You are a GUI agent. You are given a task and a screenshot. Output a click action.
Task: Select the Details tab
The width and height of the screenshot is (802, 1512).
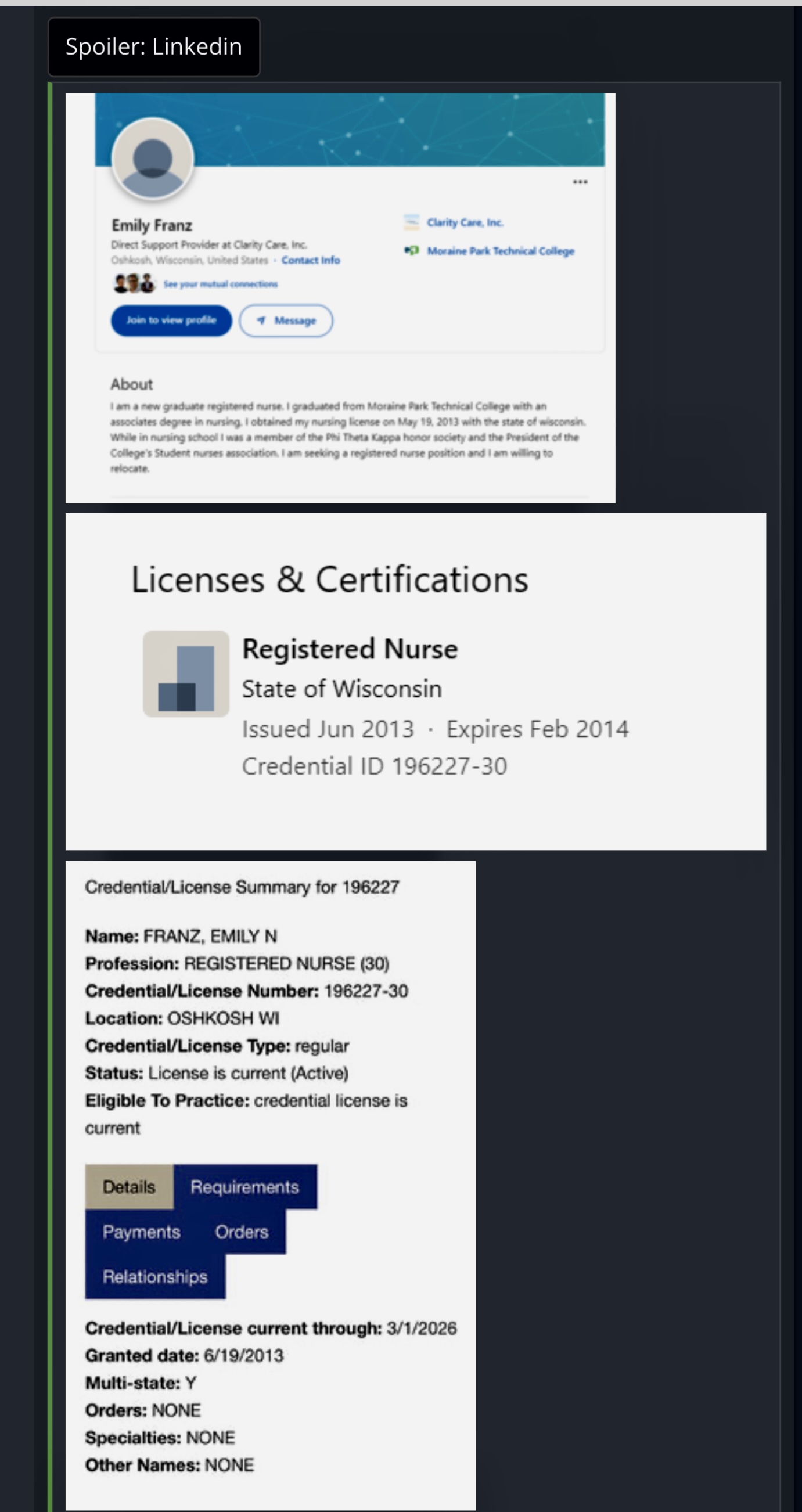(129, 1187)
